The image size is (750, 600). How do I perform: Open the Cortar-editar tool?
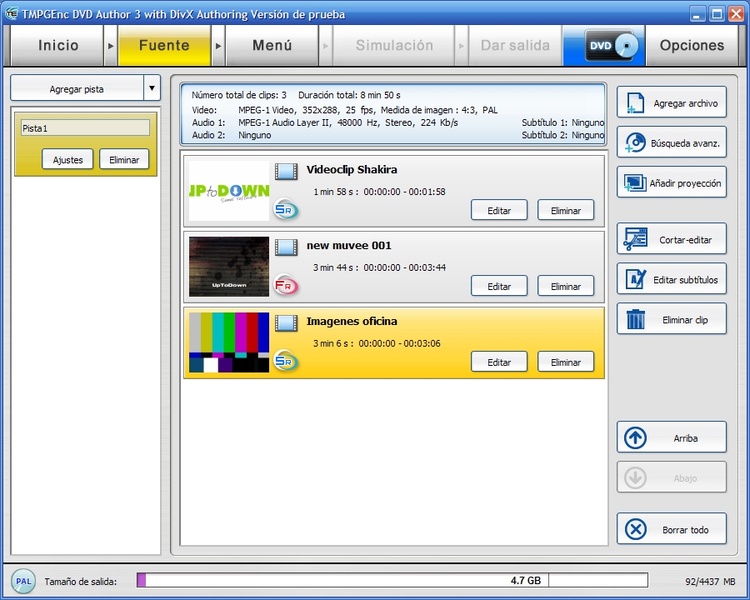[672, 239]
